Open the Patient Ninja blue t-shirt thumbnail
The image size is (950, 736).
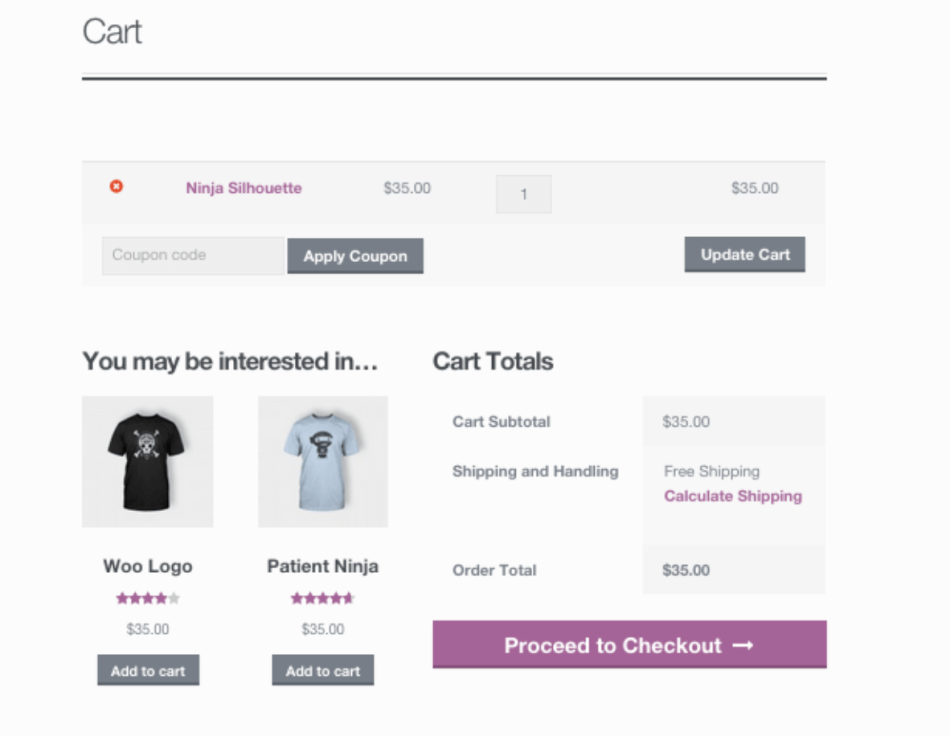click(x=323, y=461)
